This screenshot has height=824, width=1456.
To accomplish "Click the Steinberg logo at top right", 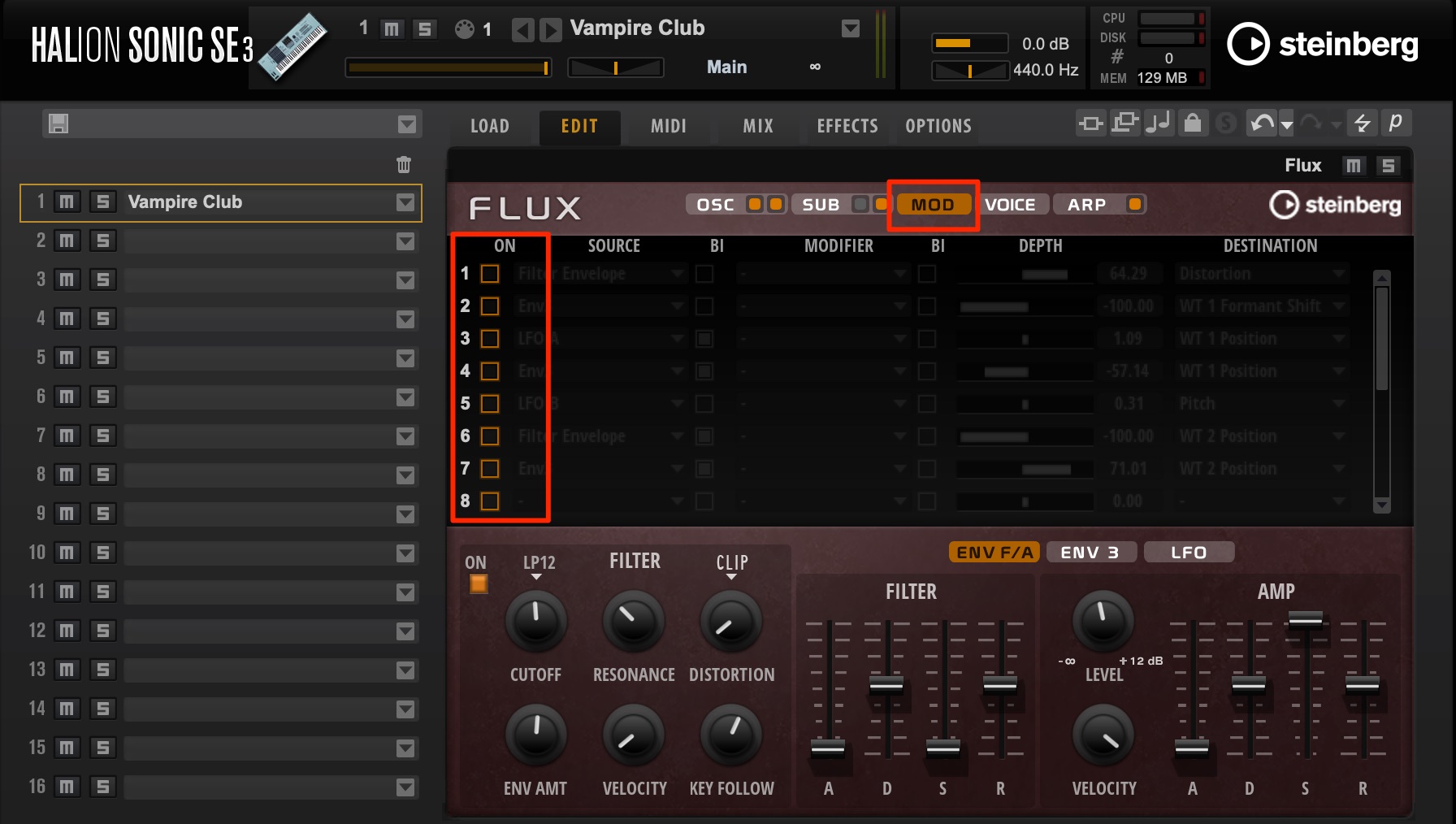I will tap(1322, 44).
